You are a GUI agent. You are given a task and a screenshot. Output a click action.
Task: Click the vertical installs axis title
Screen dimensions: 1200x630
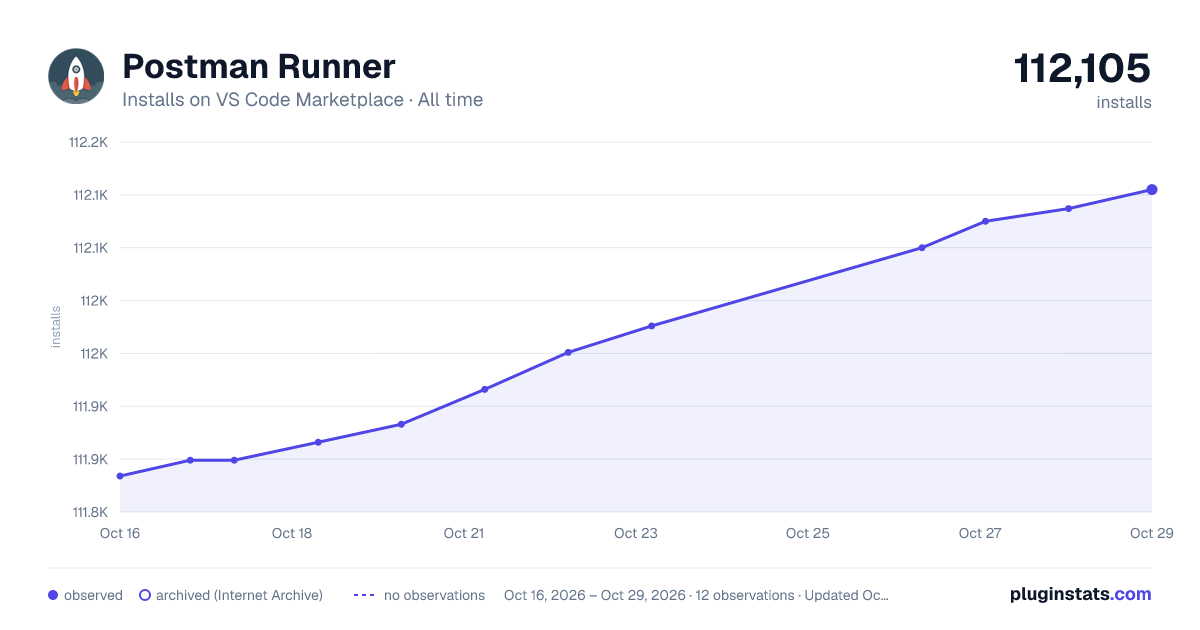click(x=56, y=327)
